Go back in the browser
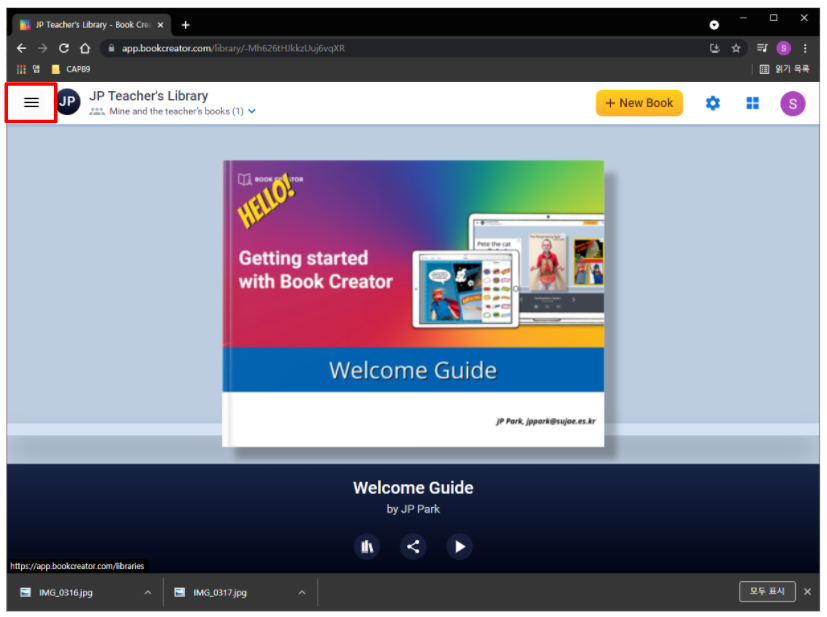The image size is (827, 617). tap(22, 48)
